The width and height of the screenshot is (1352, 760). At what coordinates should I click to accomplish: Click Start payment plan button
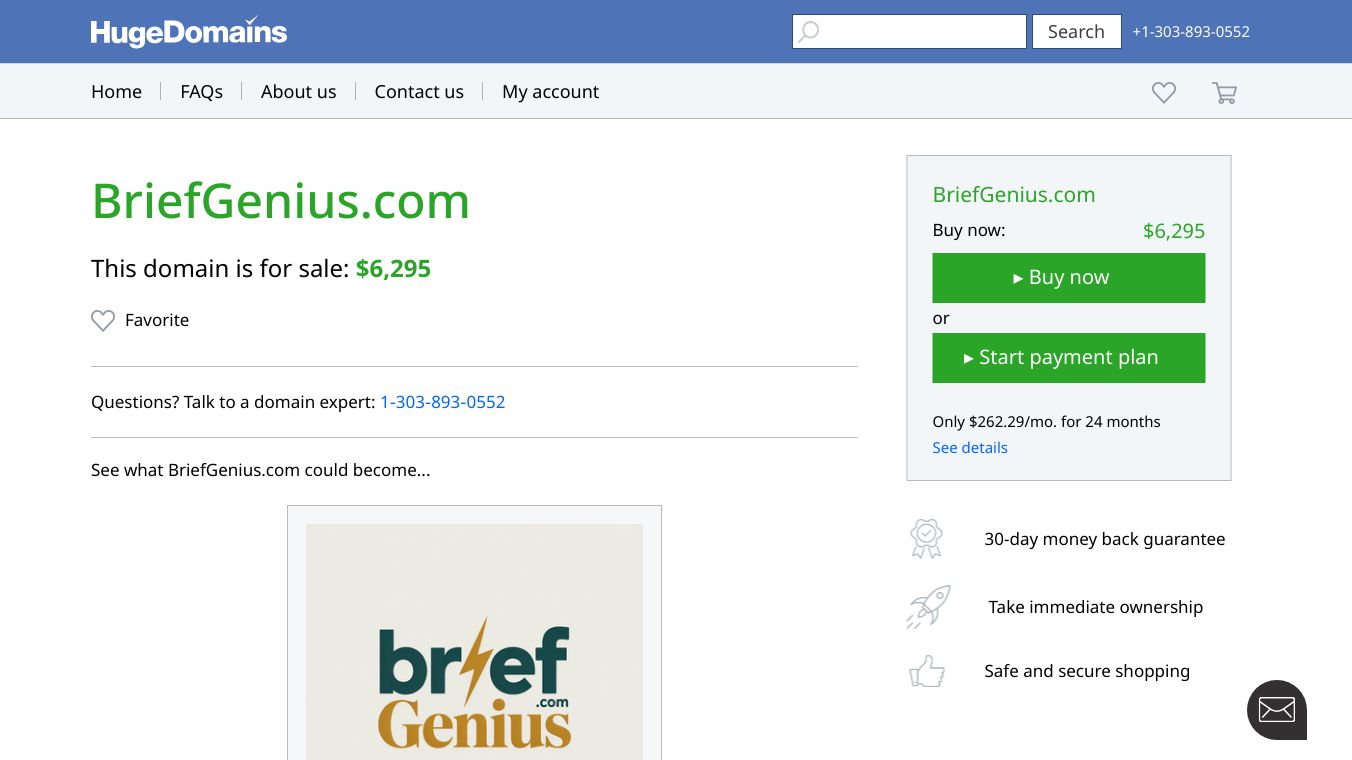pos(1068,358)
